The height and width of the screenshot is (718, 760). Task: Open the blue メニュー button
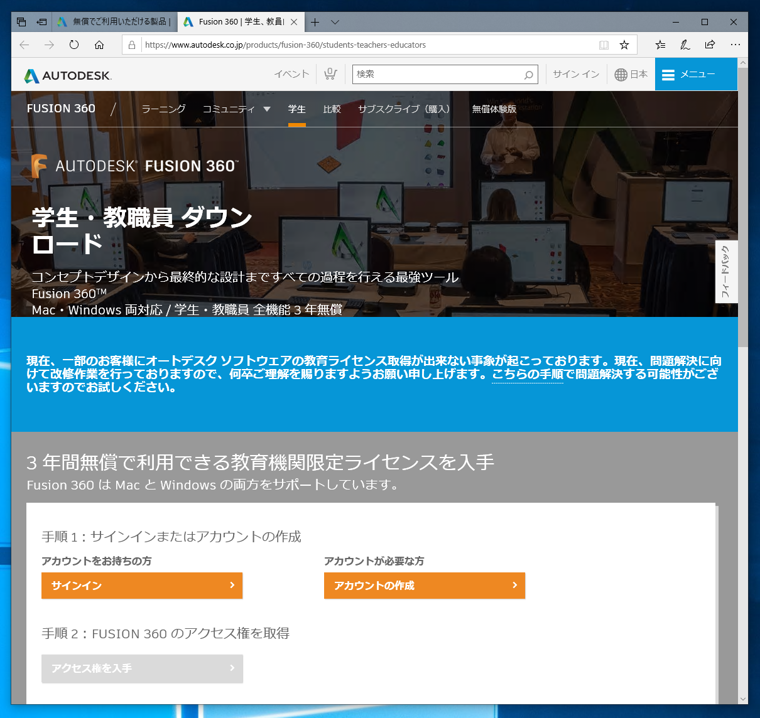pos(696,74)
